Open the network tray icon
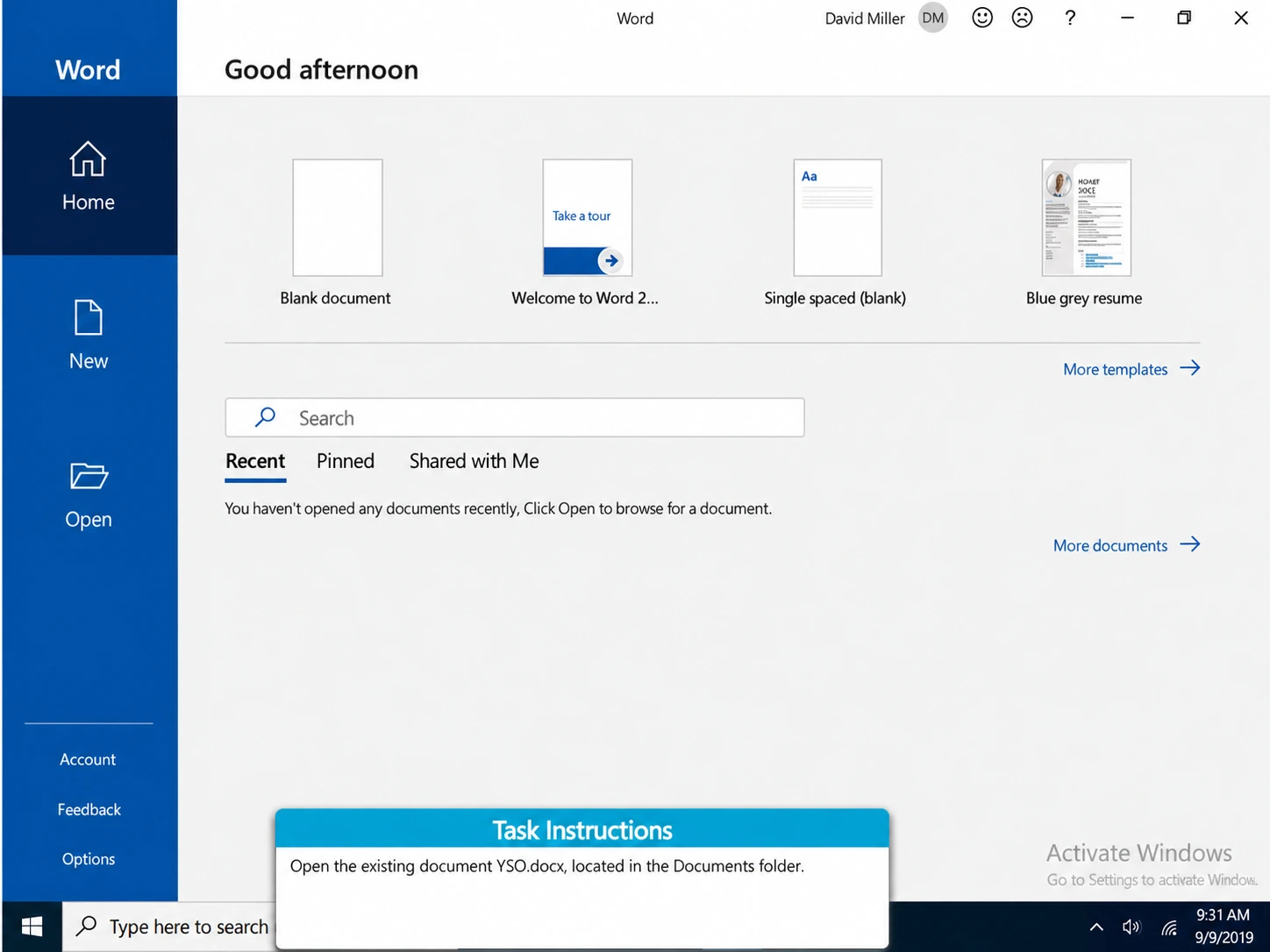1270x952 pixels. [x=1169, y=927]
